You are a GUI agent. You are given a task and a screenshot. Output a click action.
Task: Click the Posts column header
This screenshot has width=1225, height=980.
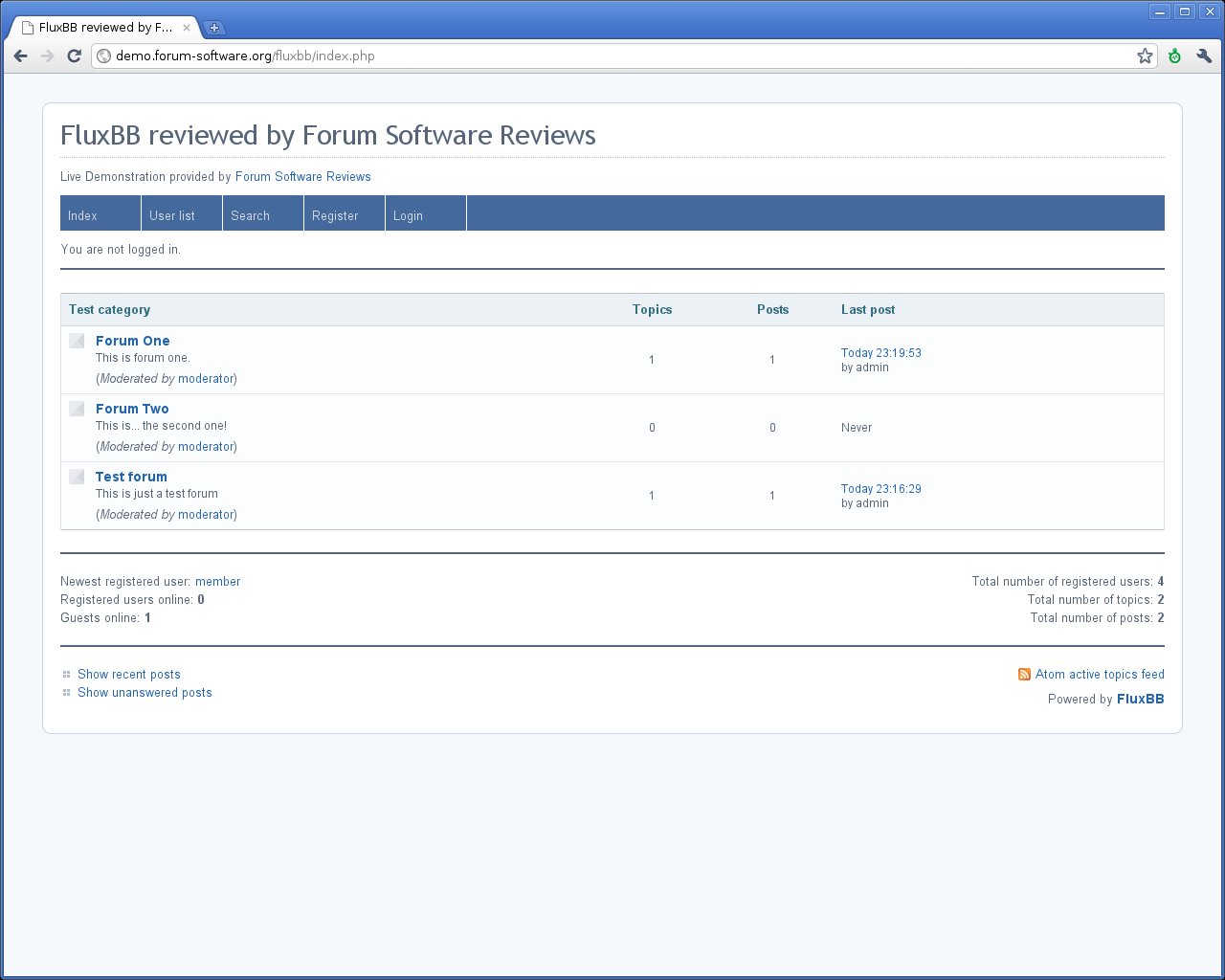772,310
